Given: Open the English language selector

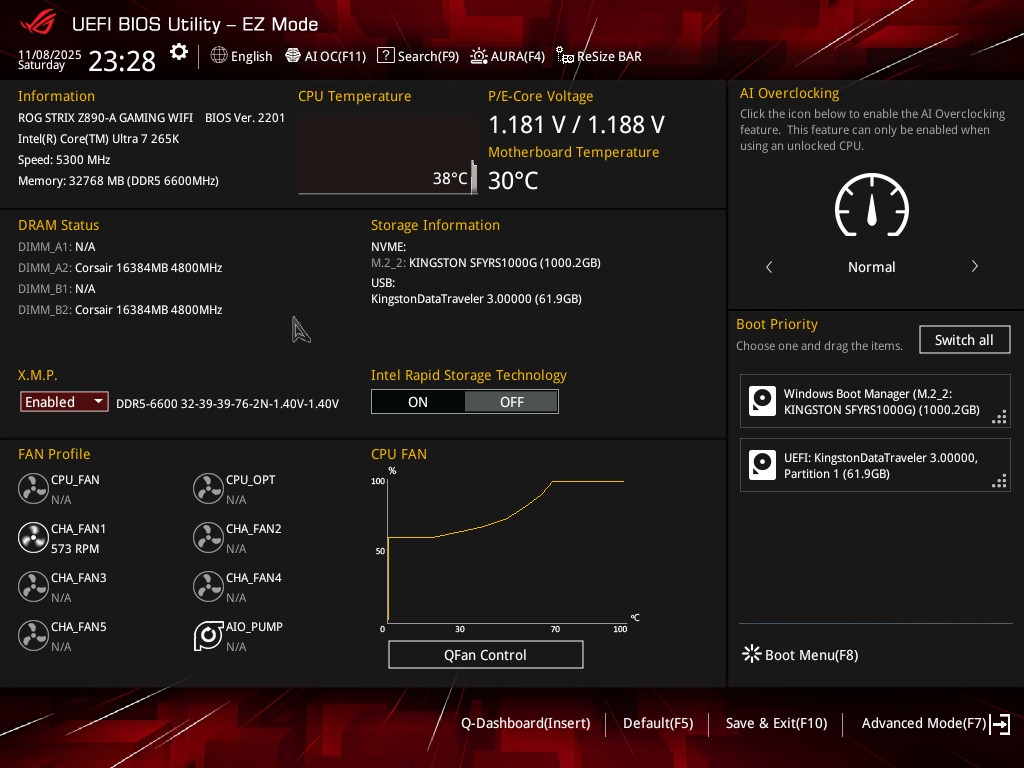Looking at the screenshot, I should [241, 56].
